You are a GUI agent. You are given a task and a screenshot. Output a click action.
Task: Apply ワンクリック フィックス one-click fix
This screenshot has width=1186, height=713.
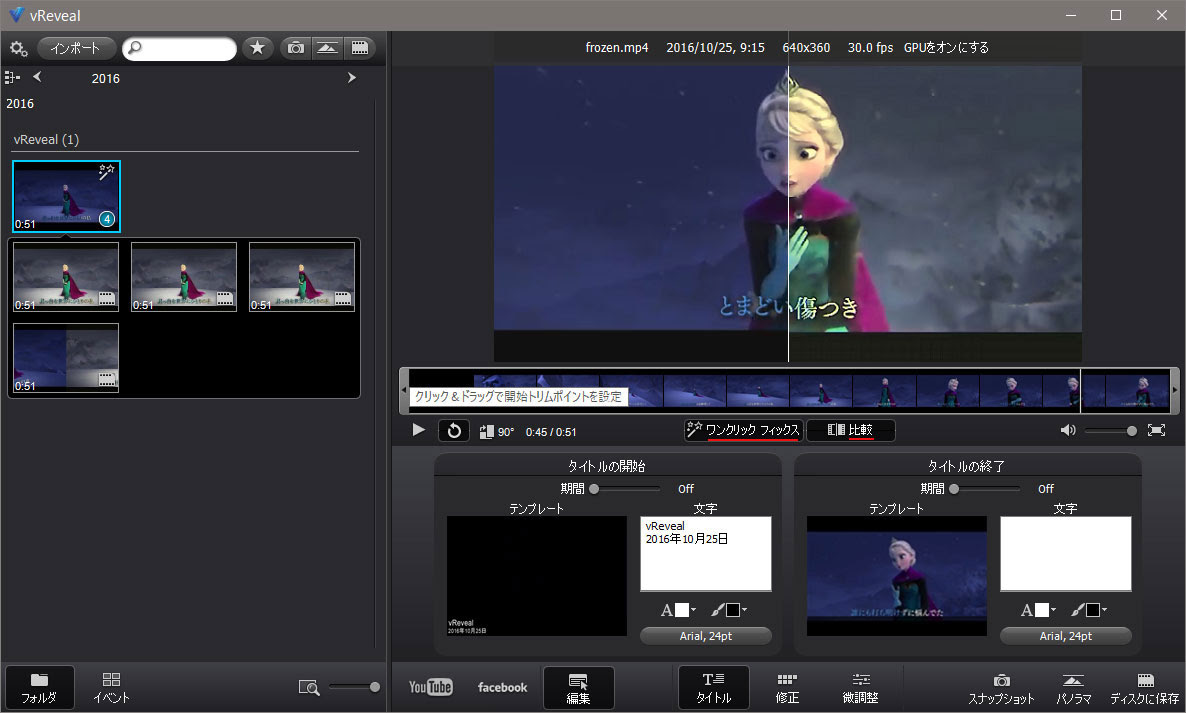pyautogui.click(x=744, y=430)
